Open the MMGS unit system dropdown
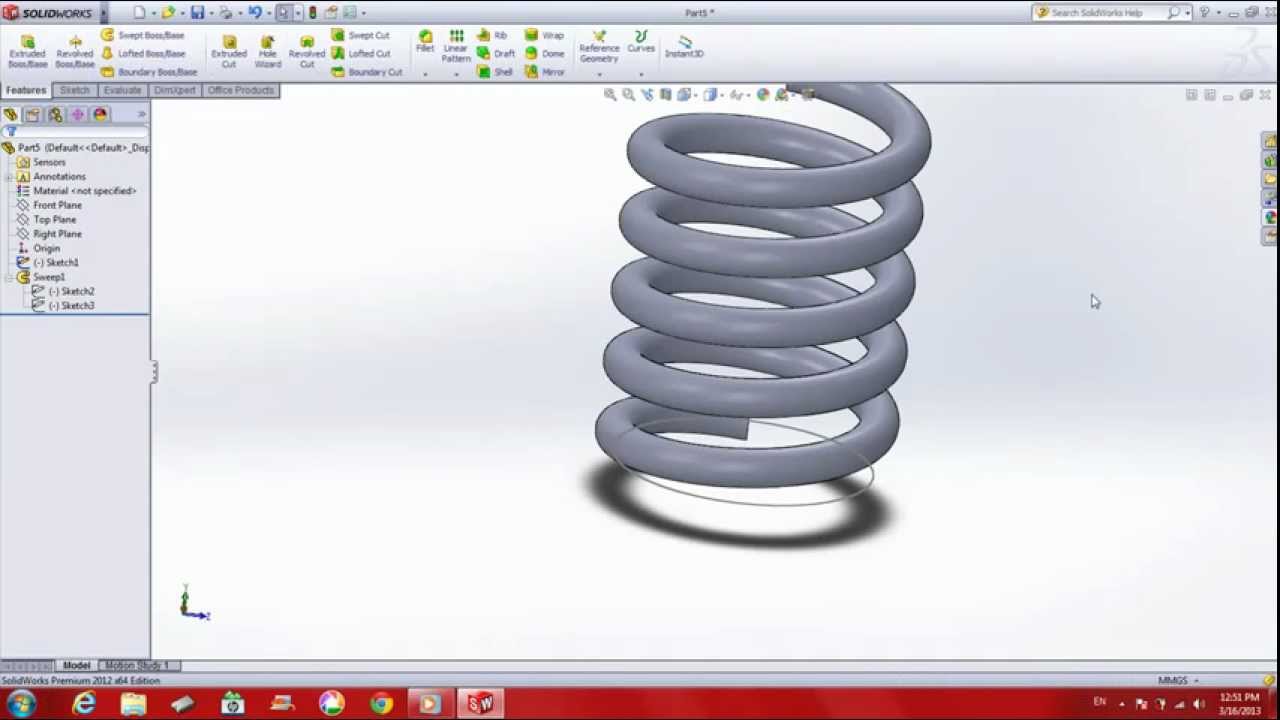Screen dimensions: 1280x720 coord(1178,680)
